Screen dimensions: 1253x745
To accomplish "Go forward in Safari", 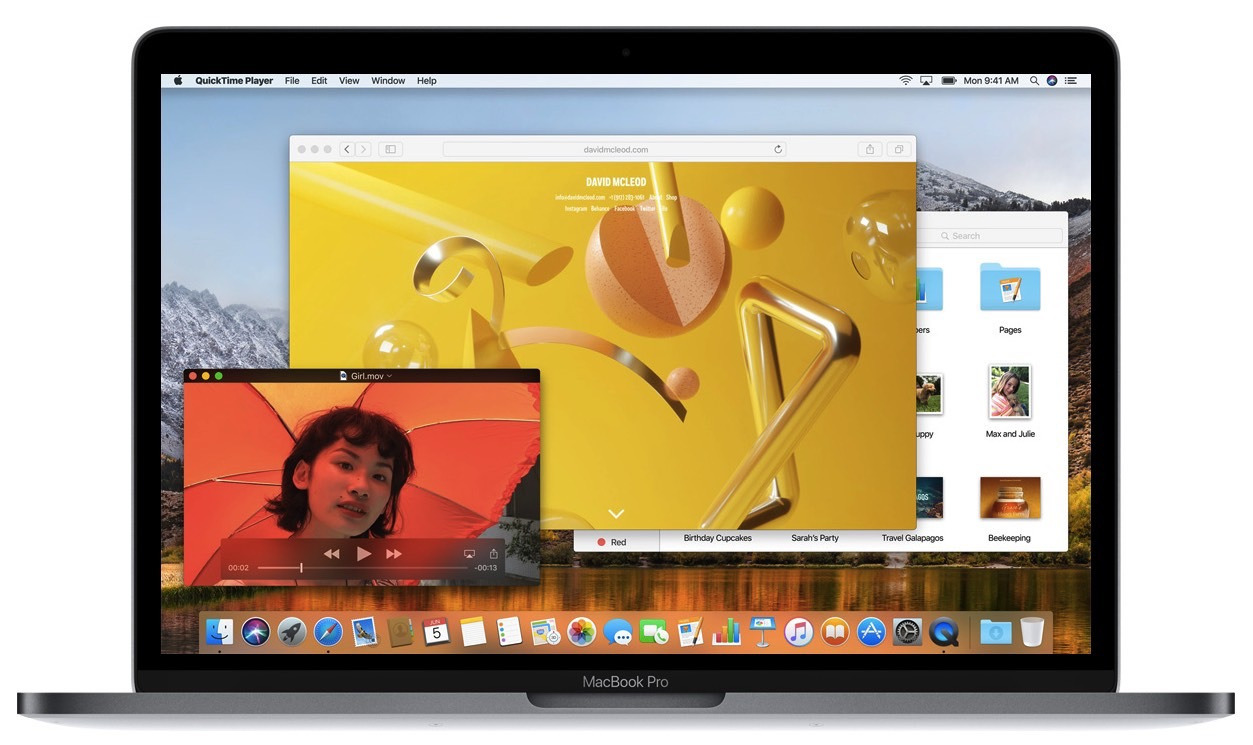I will pos(363,149).
